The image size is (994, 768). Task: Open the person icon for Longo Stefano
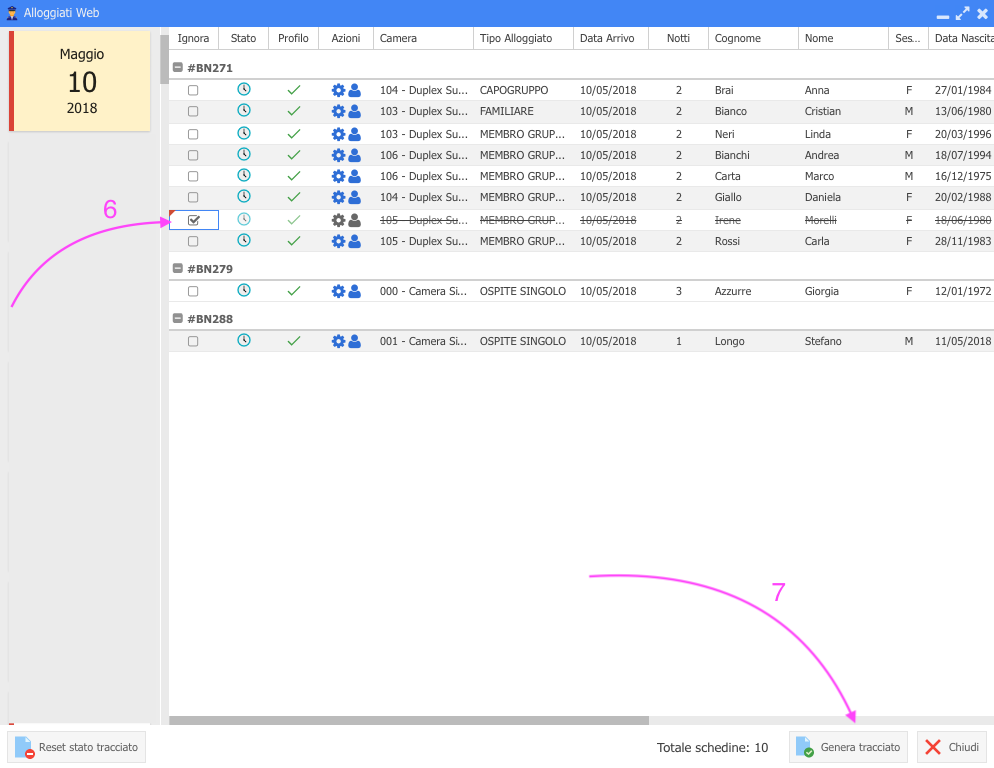tap(354, 341)
